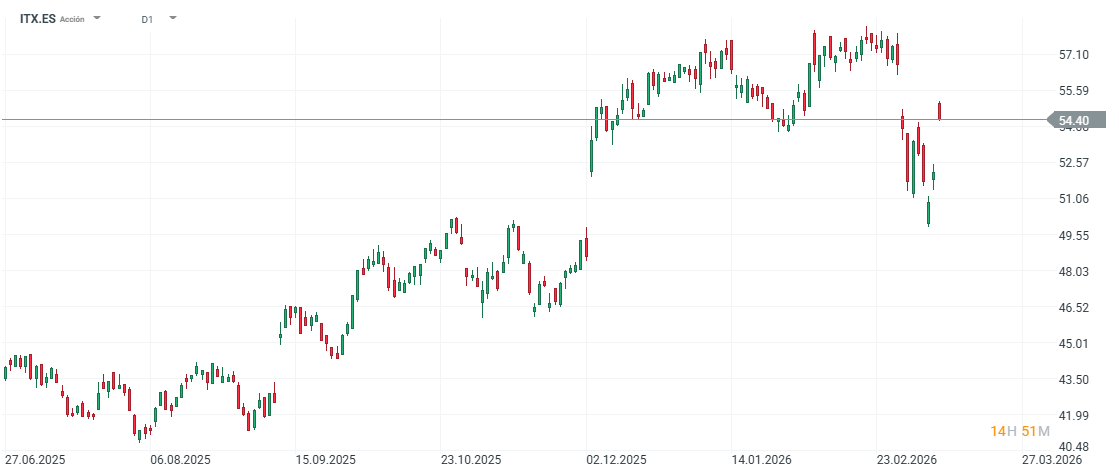Screen dimensions: 1119x476
Task: Click the 02.12.2025 date label
Action: 617,460
